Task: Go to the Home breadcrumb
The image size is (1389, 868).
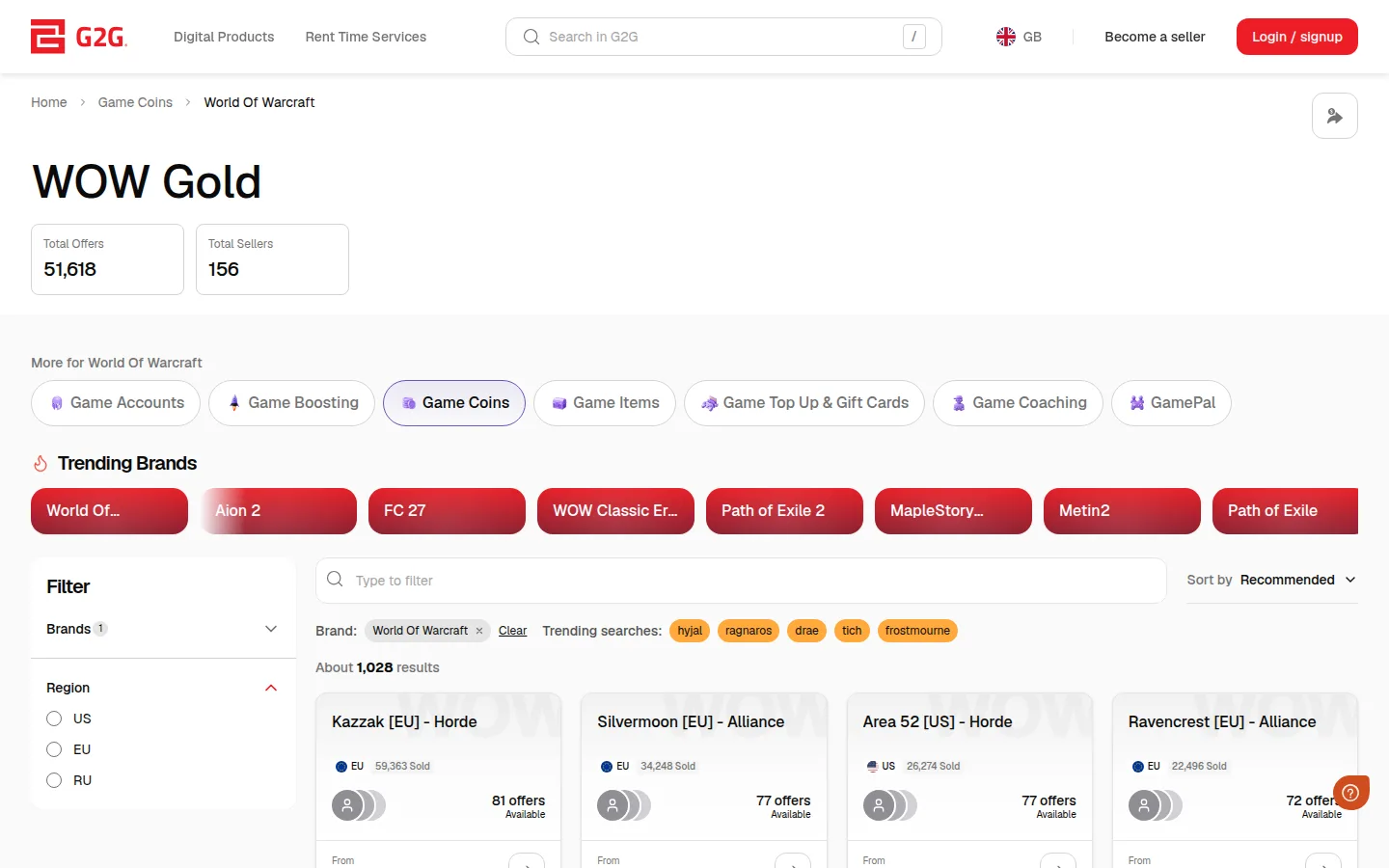Action: pos(49,102)
